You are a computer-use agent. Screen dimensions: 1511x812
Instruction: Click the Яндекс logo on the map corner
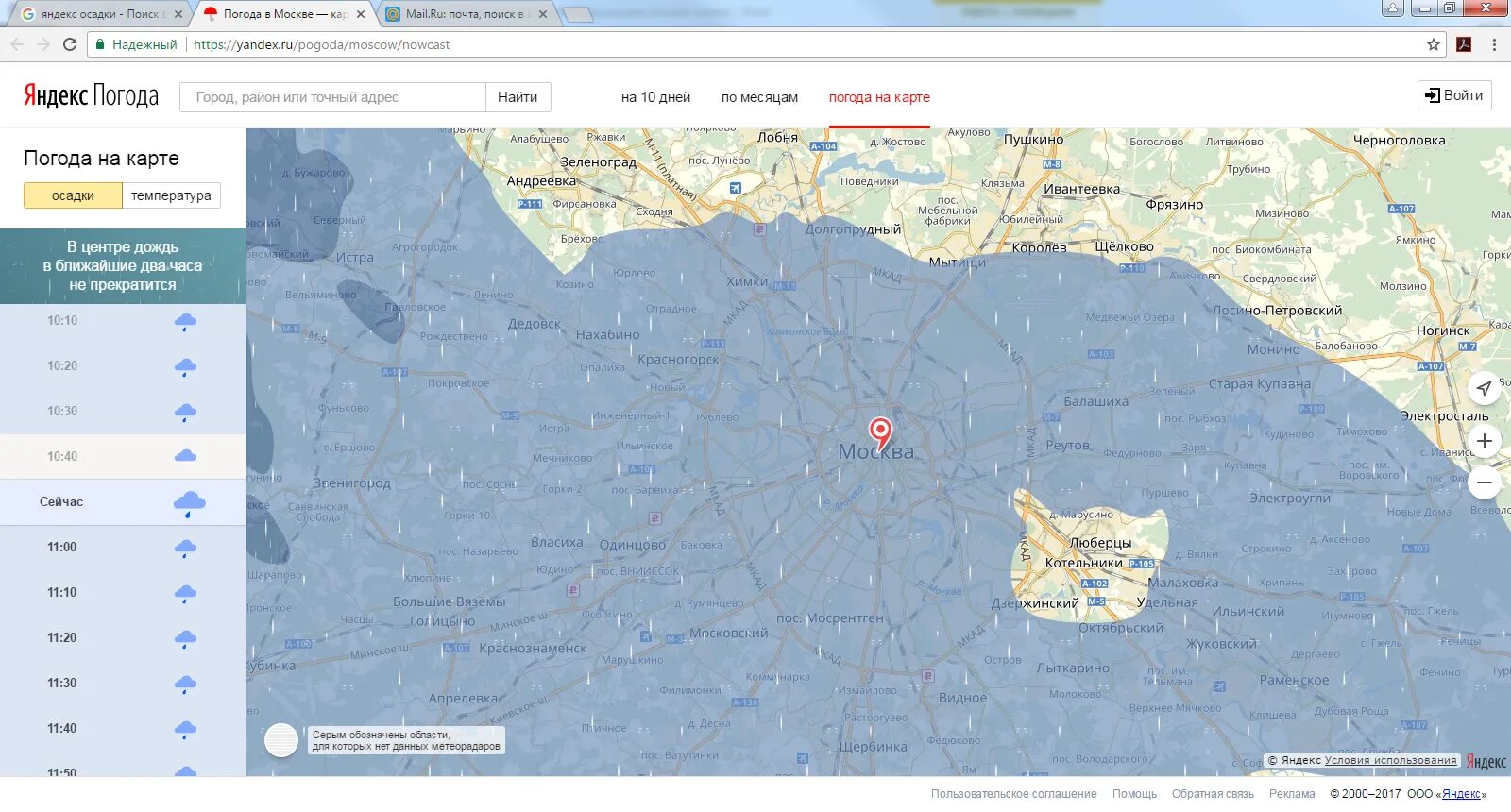[x=1486, y=762]
